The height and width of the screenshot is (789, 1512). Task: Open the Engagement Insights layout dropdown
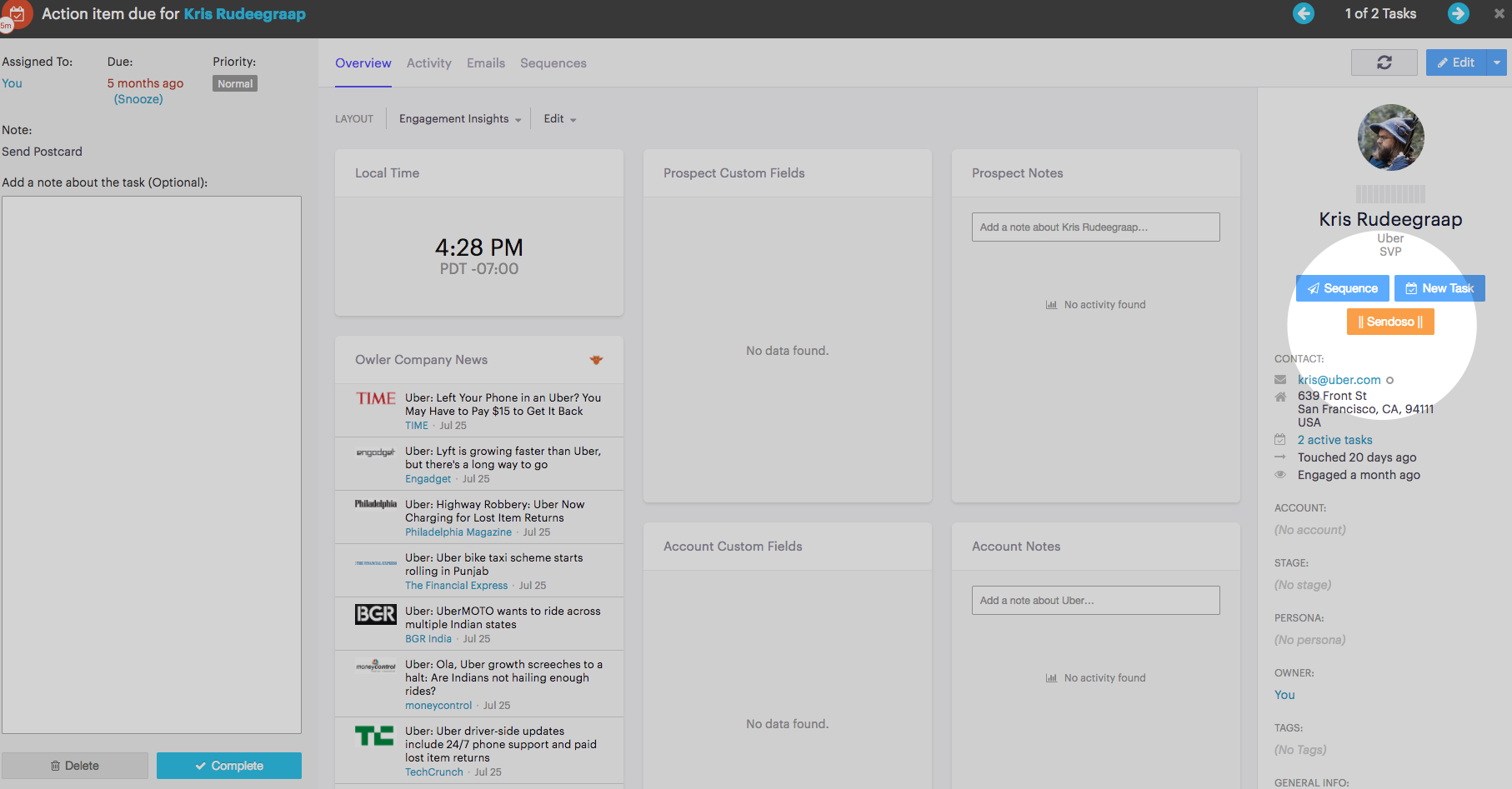[x=459, y=118]
